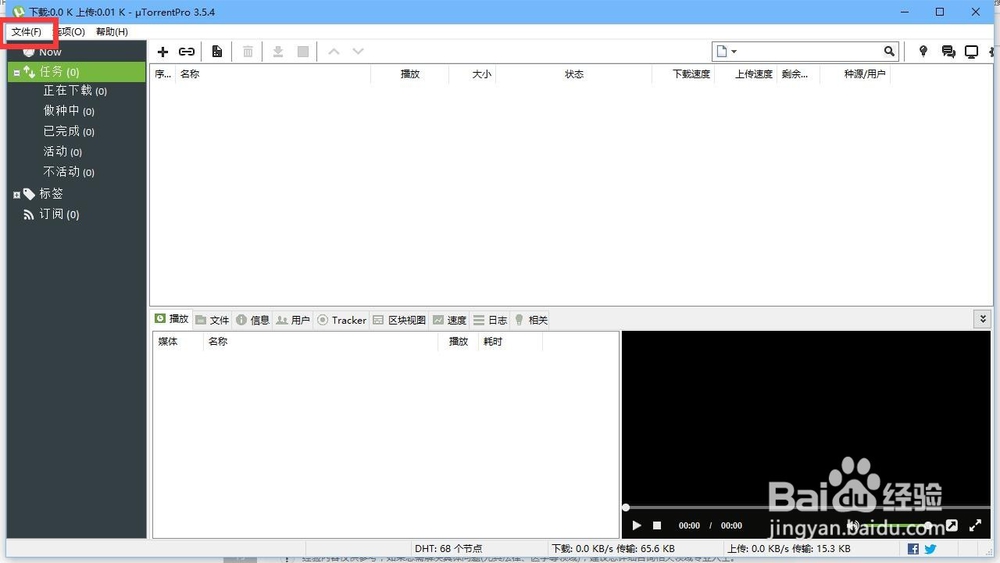Click the lightbulb tips icon in toolbar
The width and height of the screenshot is (1000, 563).
tap(923, 52)
